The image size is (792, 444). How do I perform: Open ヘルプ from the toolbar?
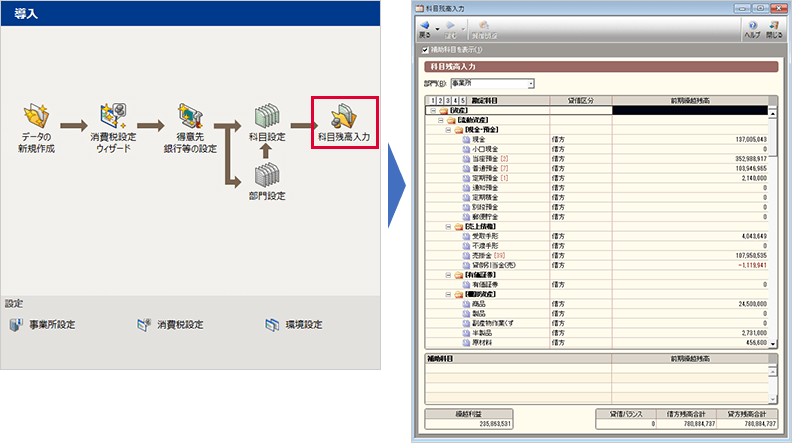click(x=752, y=27)
